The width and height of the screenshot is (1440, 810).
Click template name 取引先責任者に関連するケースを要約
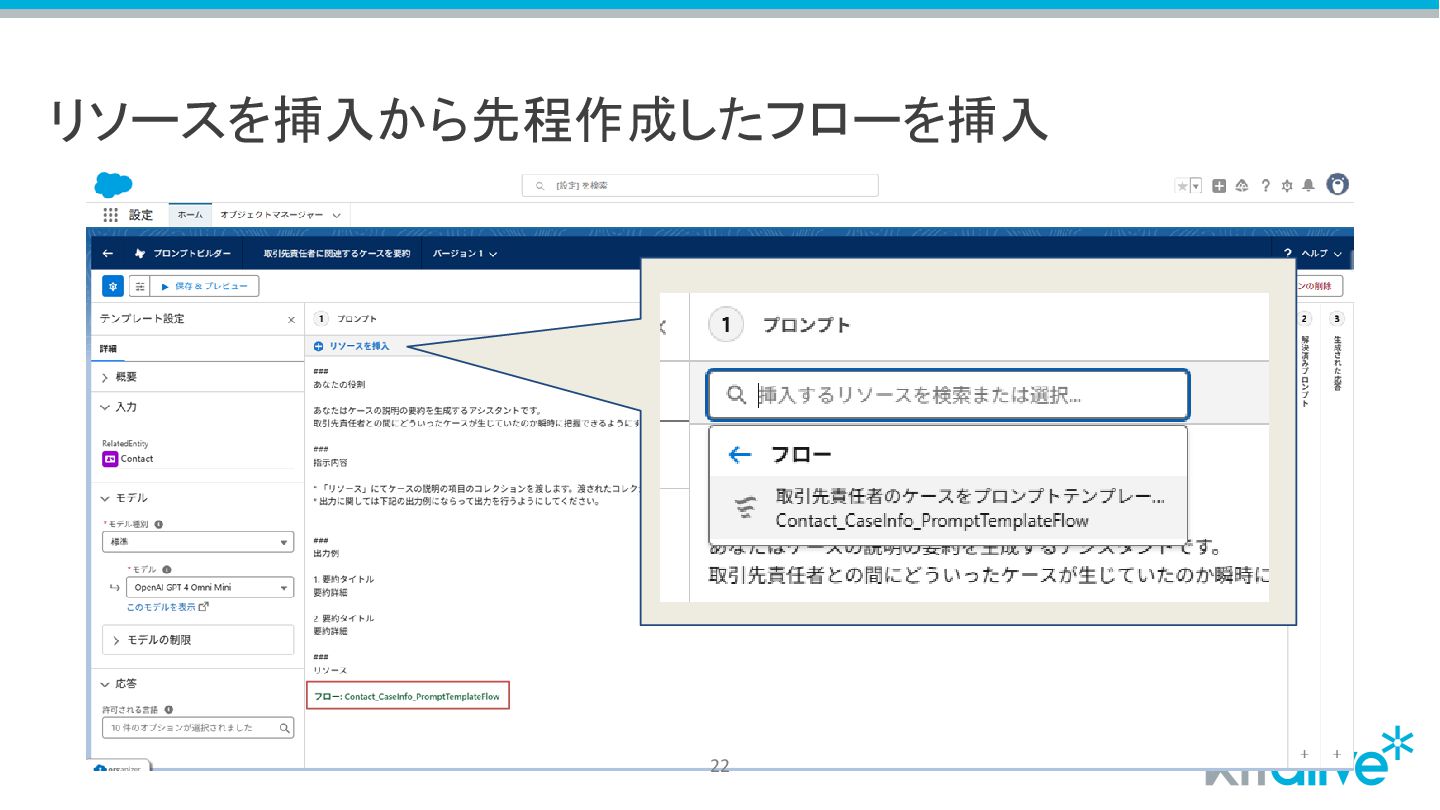tap(336, 254)
